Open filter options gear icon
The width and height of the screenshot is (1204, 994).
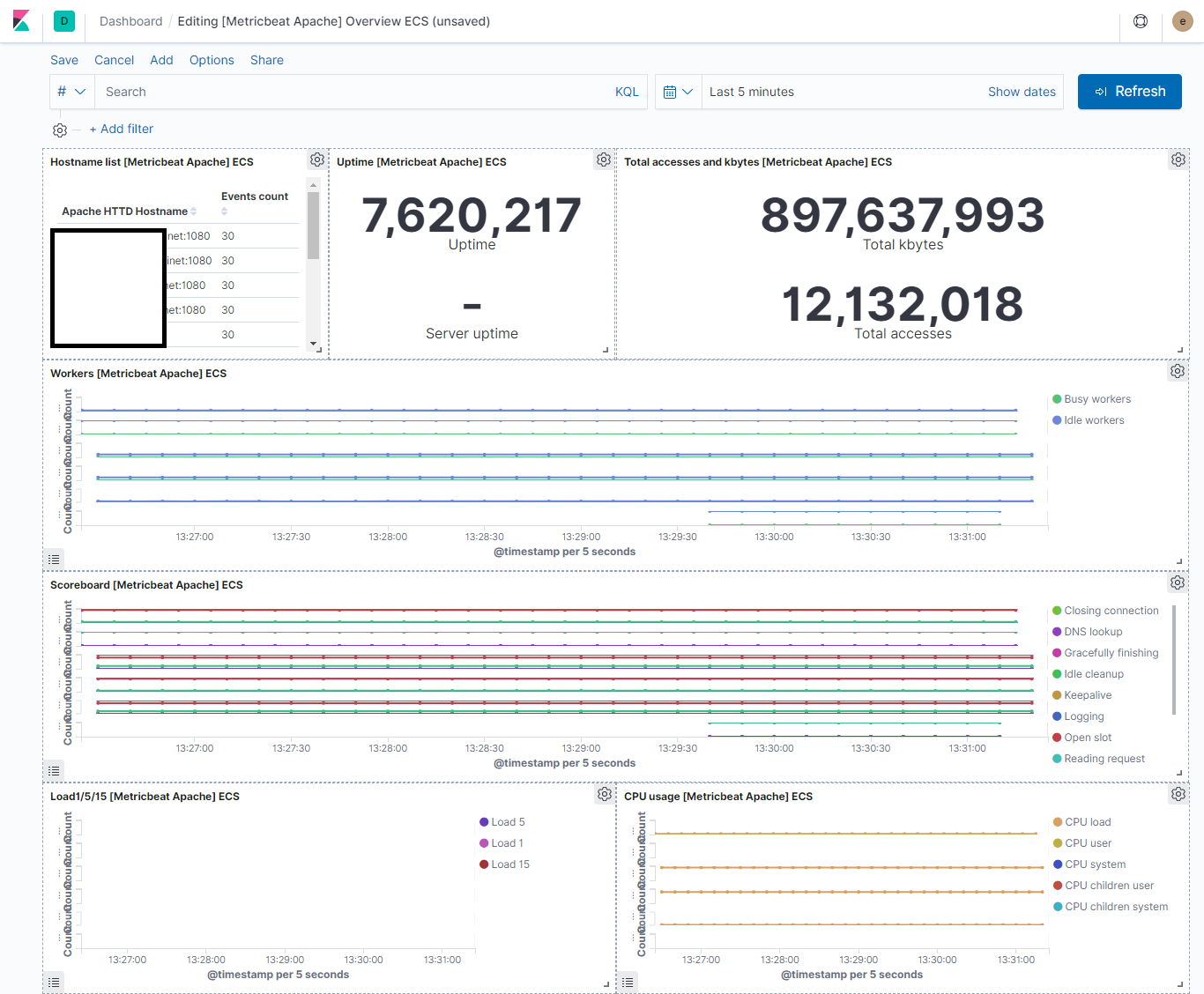click(60, 130)
